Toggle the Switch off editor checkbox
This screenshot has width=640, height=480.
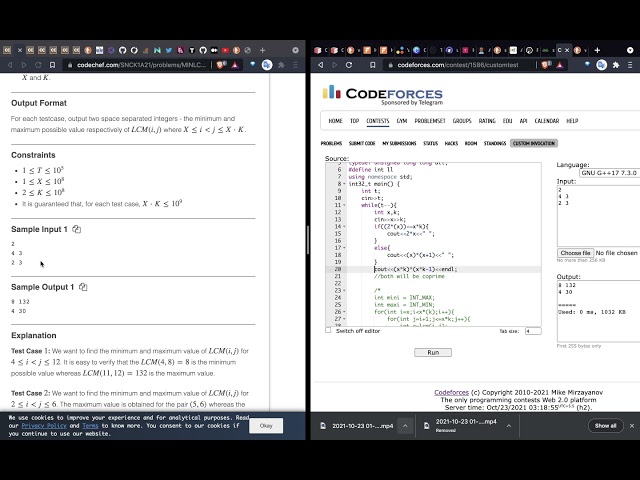(328, 330)
